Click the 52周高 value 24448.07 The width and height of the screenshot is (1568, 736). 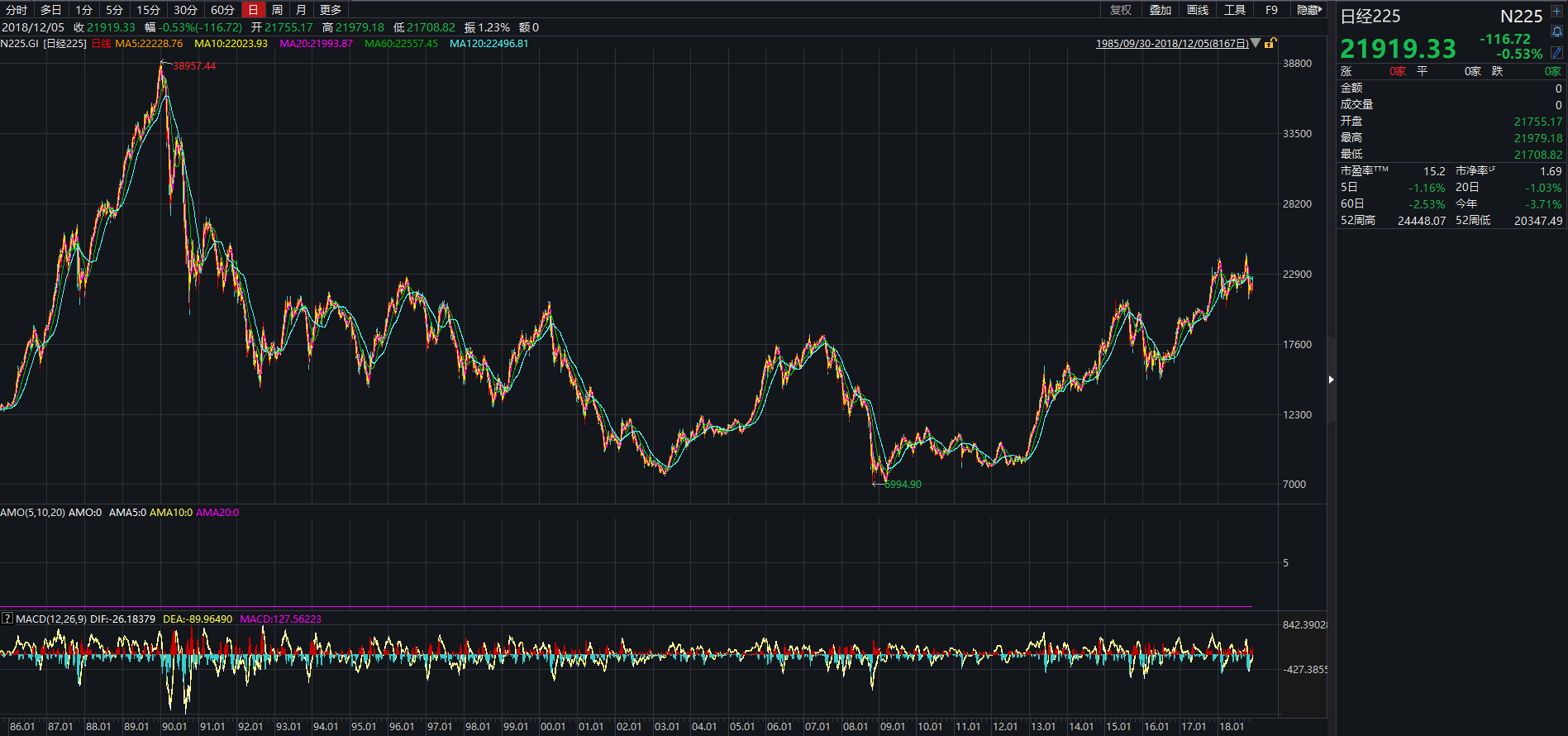point(1422,221)
